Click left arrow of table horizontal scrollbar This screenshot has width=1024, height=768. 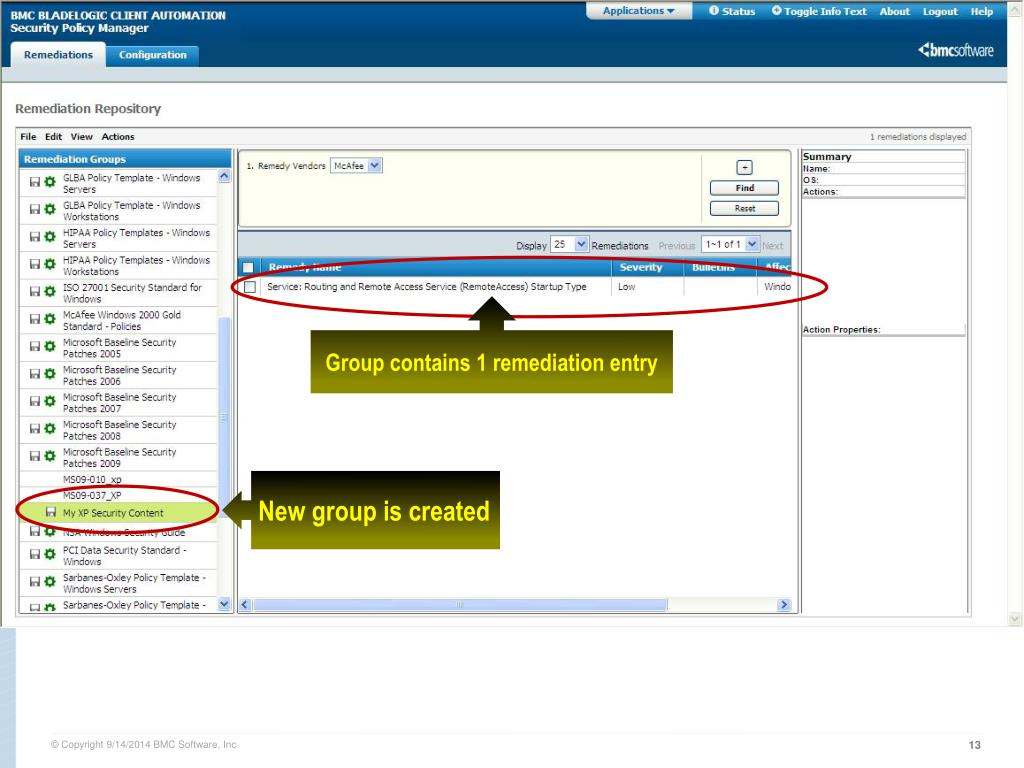(x=245, y=605)
